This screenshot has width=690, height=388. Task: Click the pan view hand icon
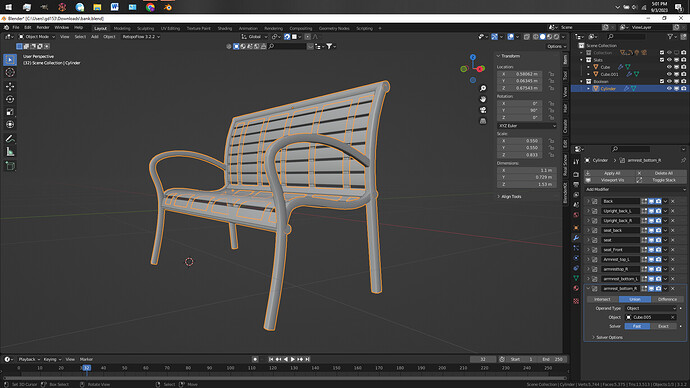pyautogui.click(x=483, y=99)
